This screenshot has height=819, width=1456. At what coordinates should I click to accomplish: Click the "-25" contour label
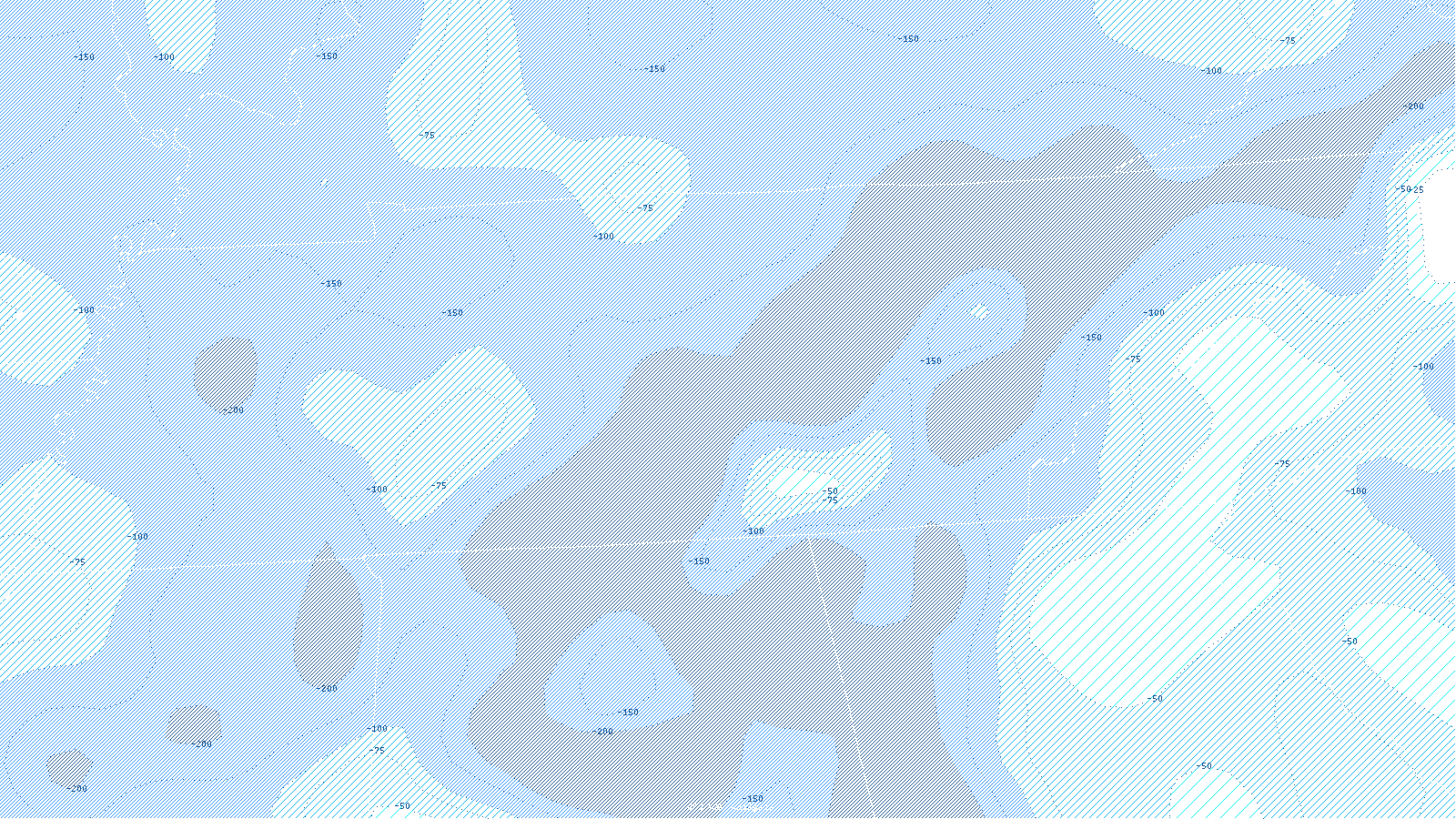tap(1418, 190)
